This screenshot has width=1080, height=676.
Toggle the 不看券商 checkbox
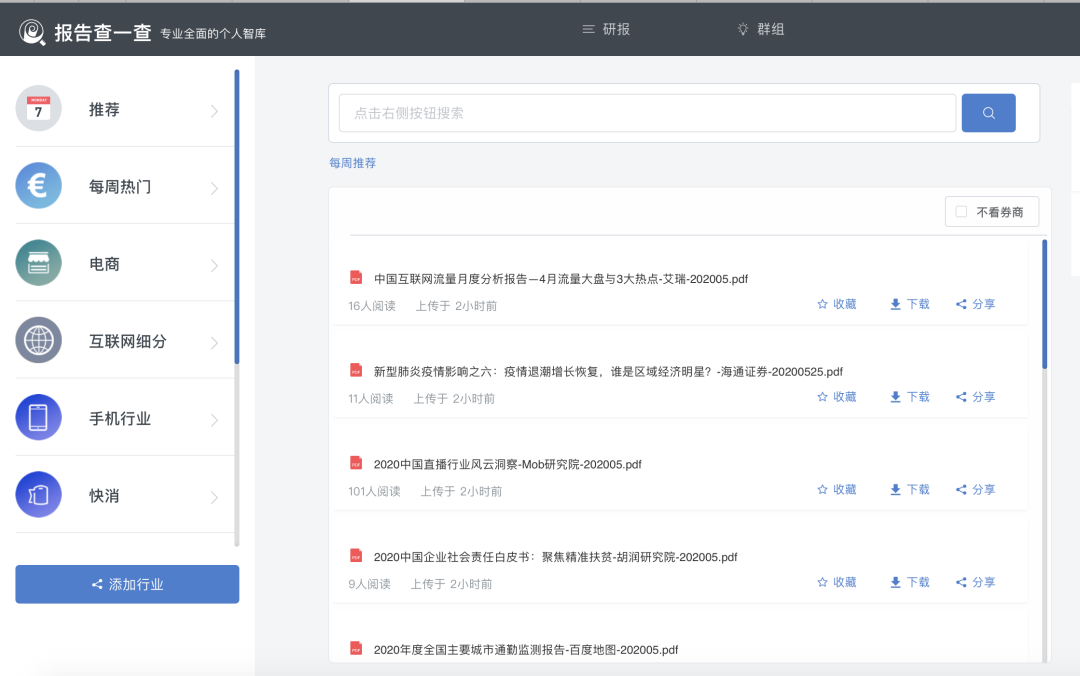[962, 212]
